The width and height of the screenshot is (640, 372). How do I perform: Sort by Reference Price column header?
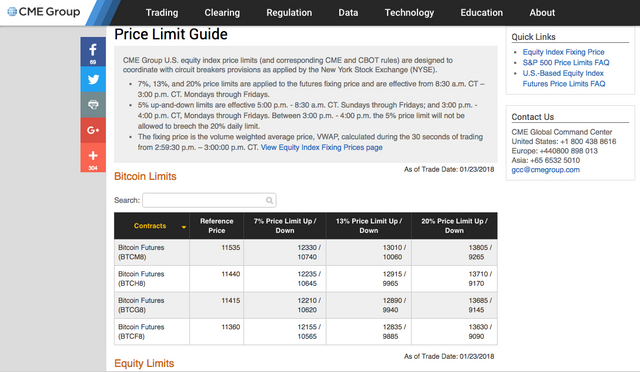point(216,226)
